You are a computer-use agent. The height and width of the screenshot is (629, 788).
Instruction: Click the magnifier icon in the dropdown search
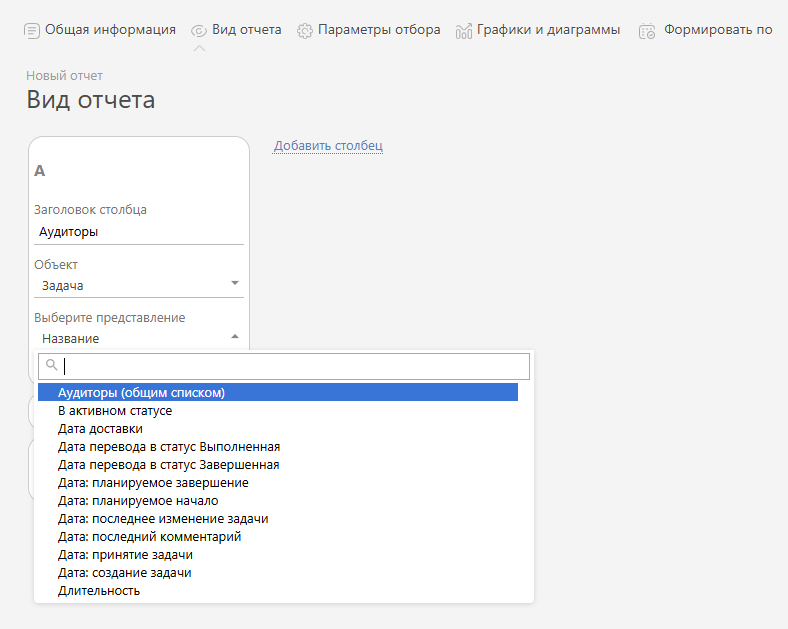[x=52, y=365]
